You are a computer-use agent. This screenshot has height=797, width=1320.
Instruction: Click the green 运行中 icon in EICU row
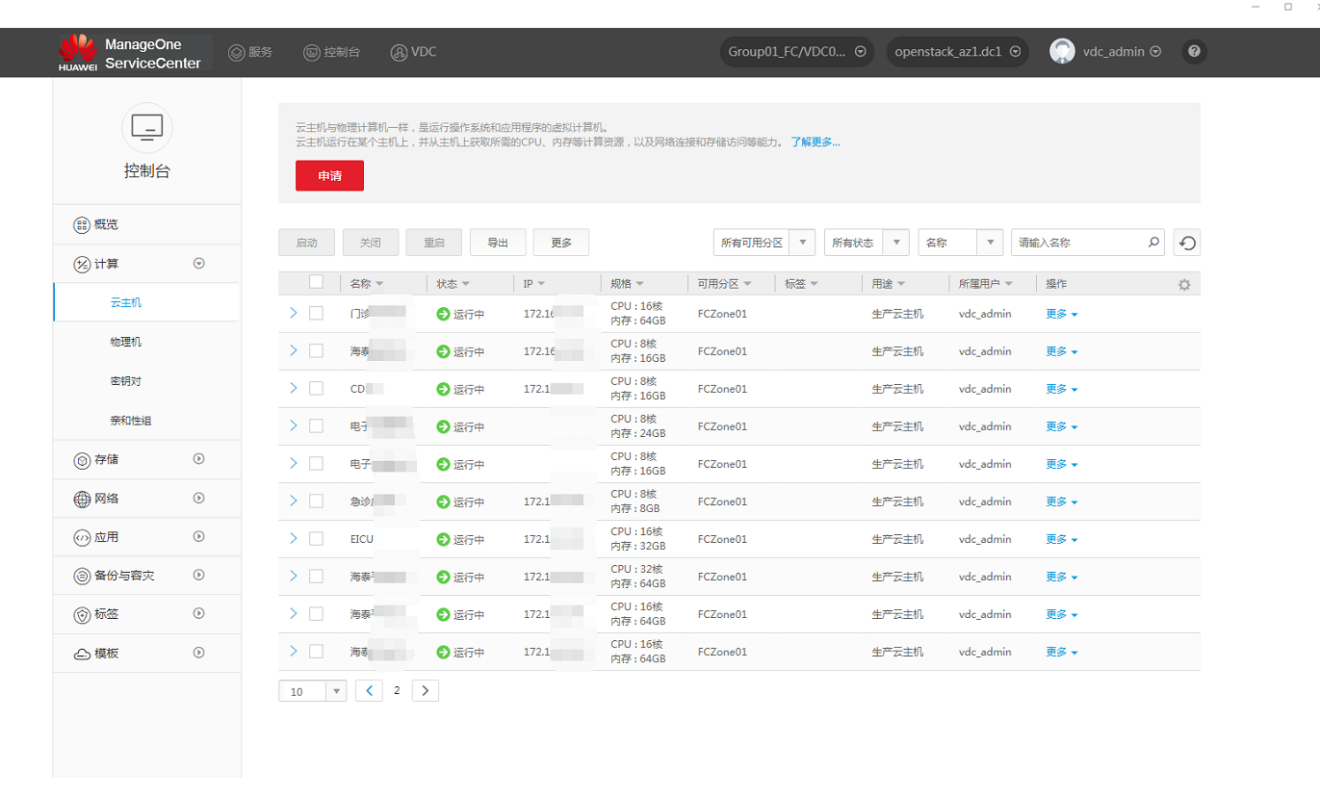(443, 540)
